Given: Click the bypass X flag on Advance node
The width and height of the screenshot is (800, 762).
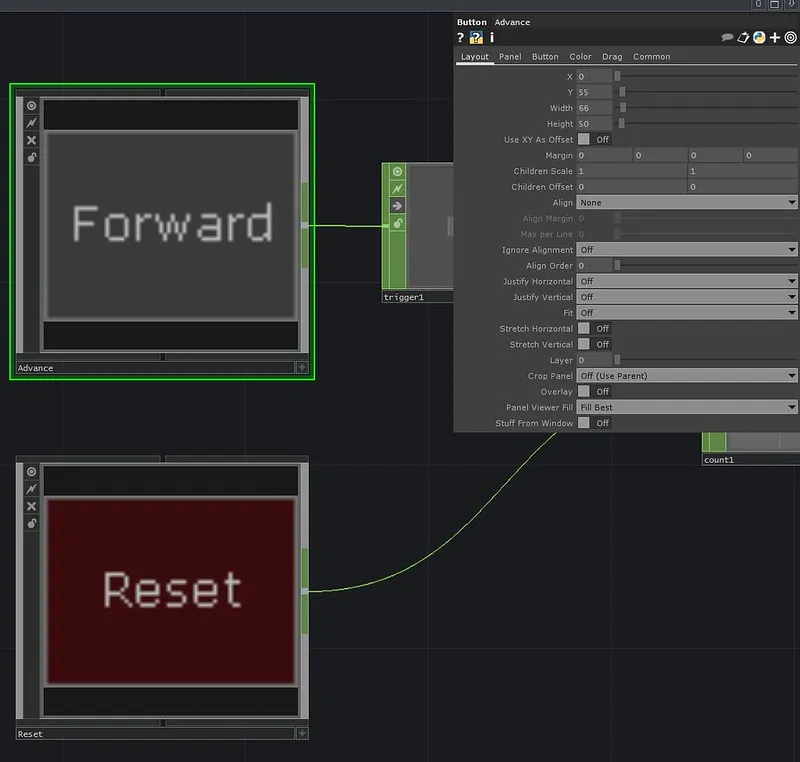Looking at the screenshot, I should coord(31,140).
